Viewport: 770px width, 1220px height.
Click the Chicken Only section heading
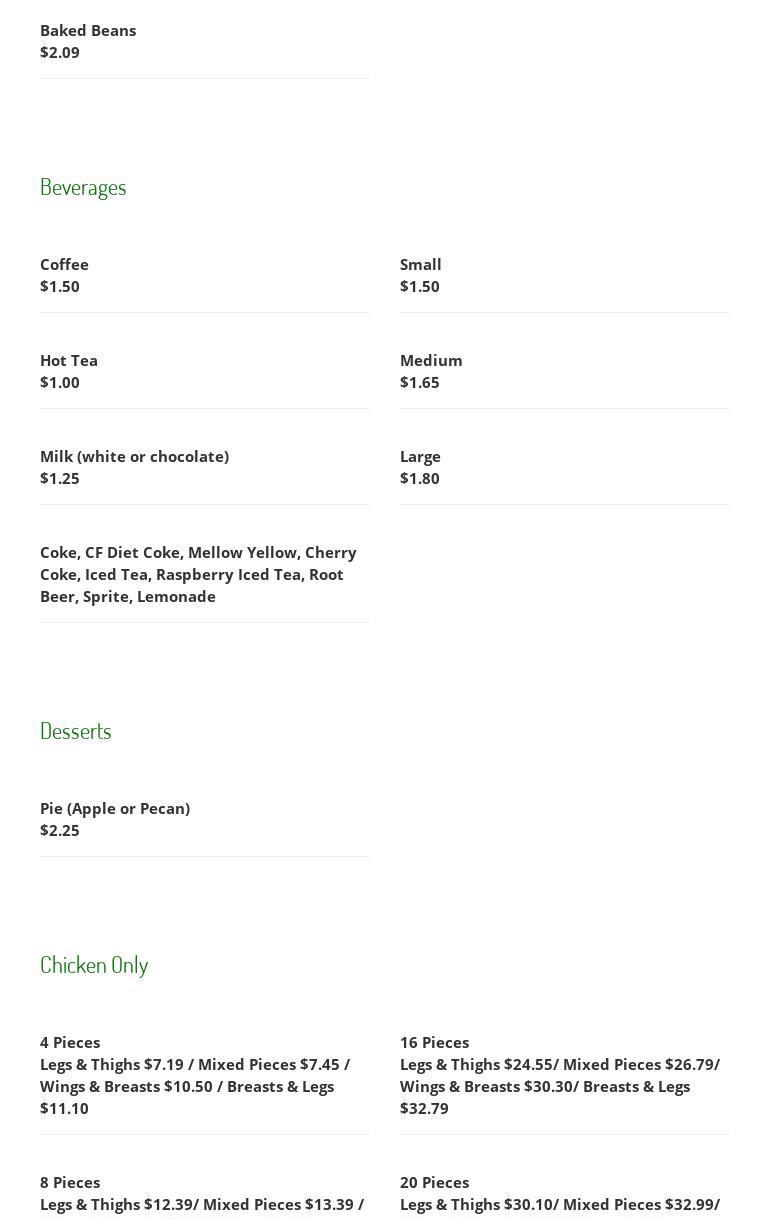[x=94, y=965]
